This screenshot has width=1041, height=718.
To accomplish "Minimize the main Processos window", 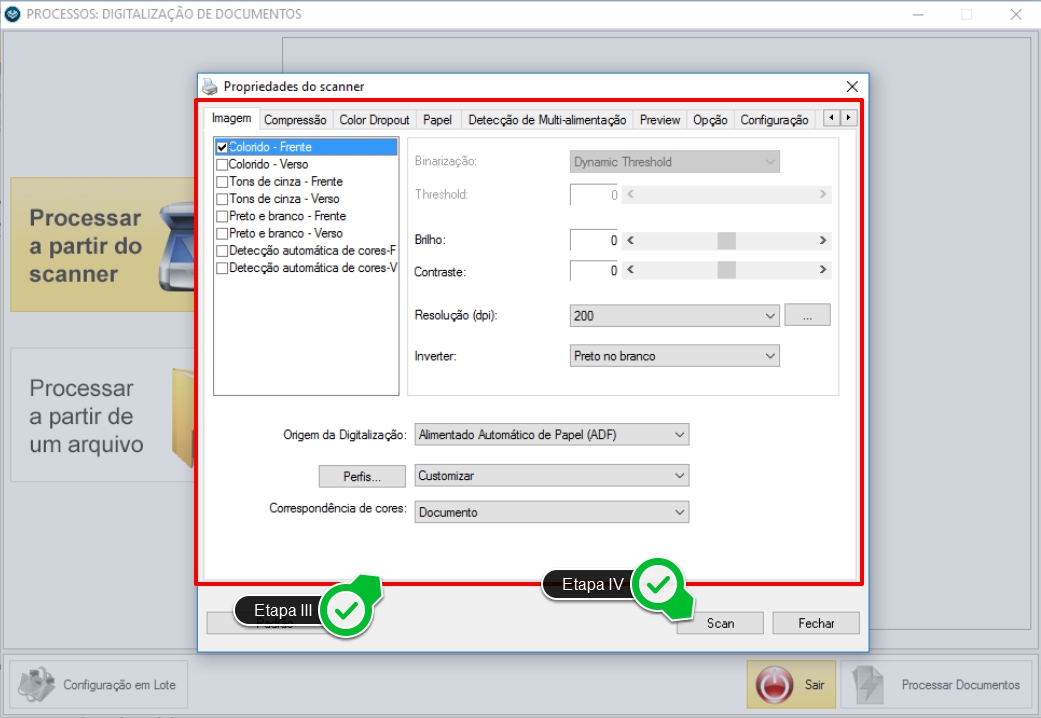I will click(918, 14).
